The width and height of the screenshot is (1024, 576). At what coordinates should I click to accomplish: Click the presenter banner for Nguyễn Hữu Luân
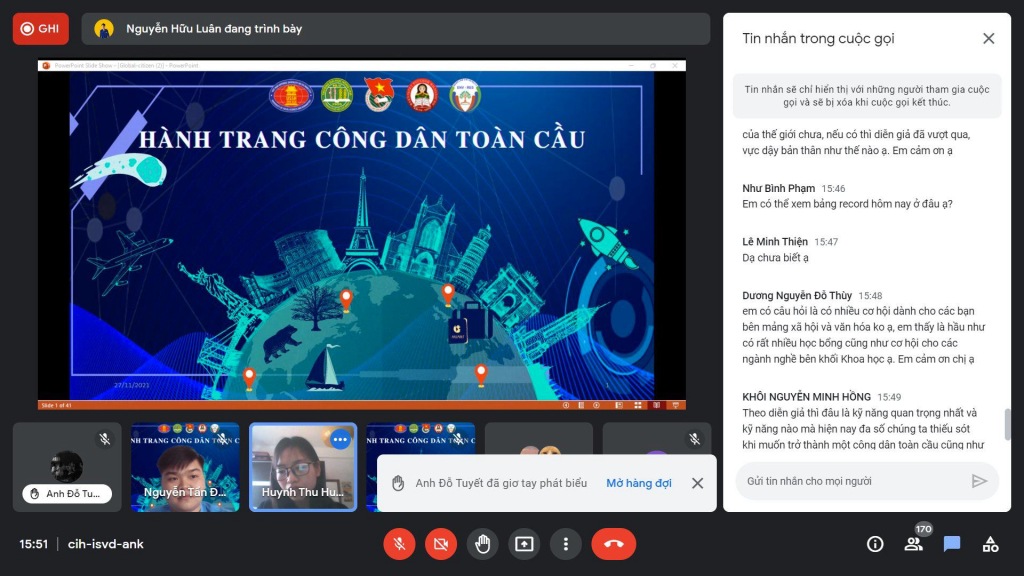pyautogui.click(x=396, y=29)
